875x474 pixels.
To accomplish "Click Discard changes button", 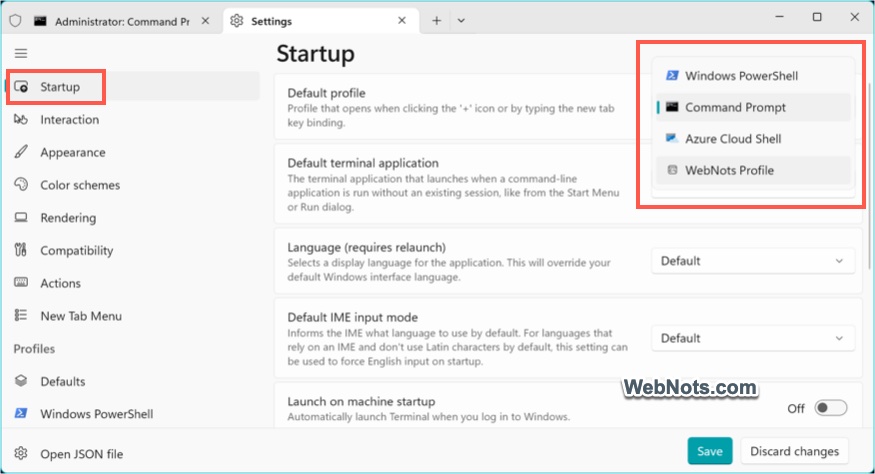I will coord(794,451).
